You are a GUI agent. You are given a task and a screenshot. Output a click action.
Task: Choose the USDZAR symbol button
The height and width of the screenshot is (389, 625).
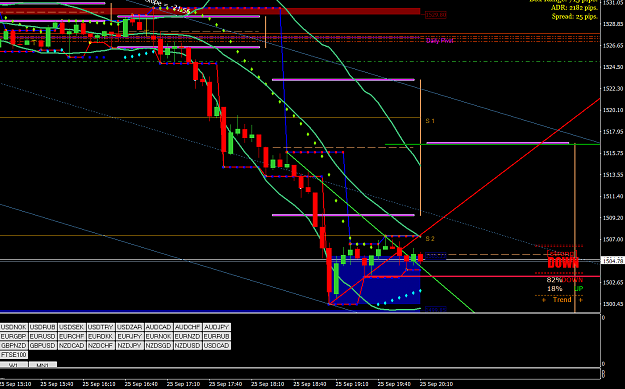(130, 327)
